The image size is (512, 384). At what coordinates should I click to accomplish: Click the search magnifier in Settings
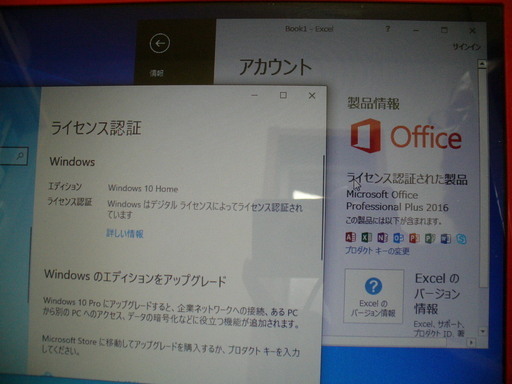20,156
